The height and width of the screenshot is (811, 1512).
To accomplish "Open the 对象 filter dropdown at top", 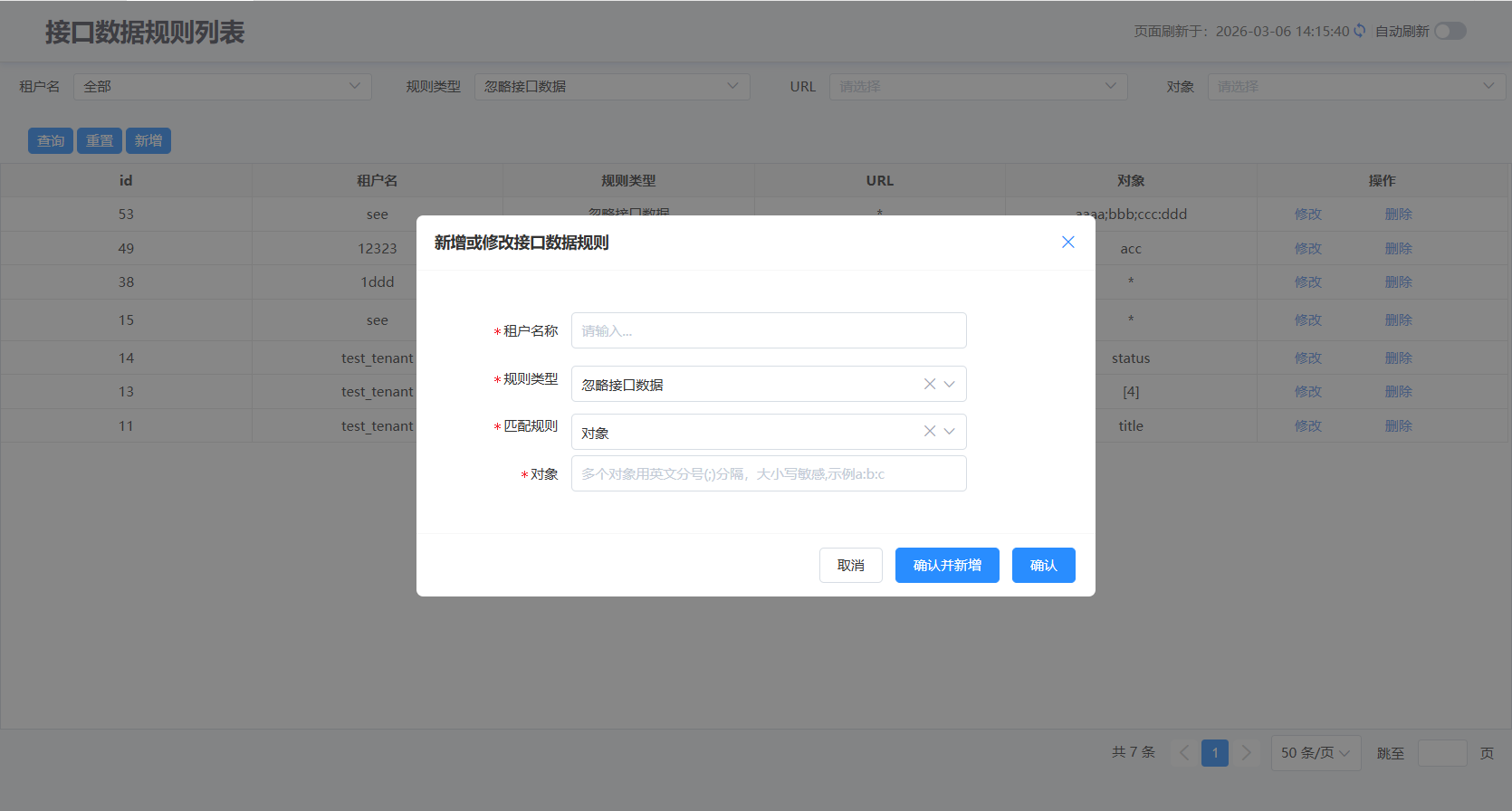I will point(1355,87).
